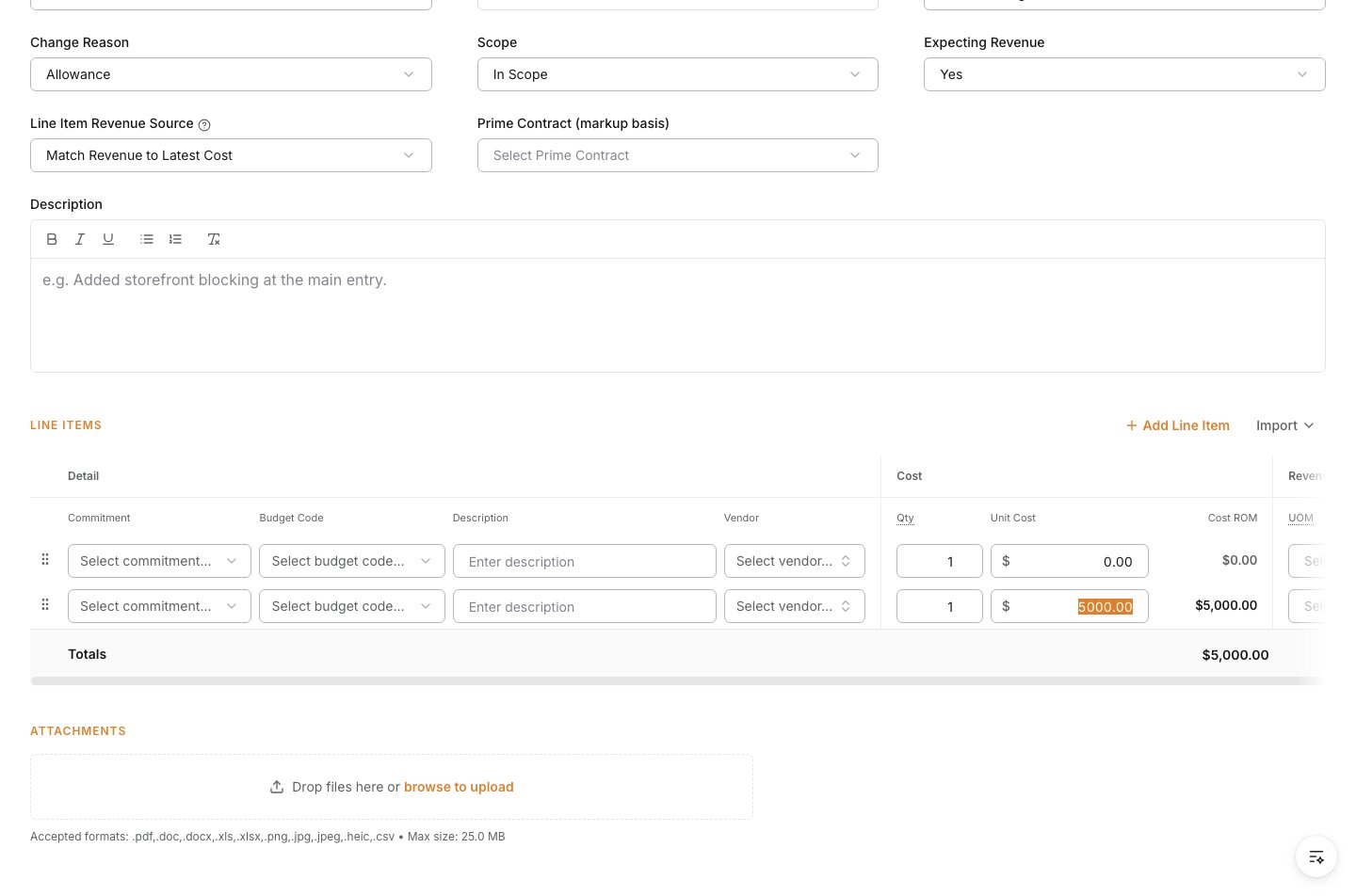The image size is (1356, 896).
Task: Click description field in first line item row
Action: coord(585,561)
